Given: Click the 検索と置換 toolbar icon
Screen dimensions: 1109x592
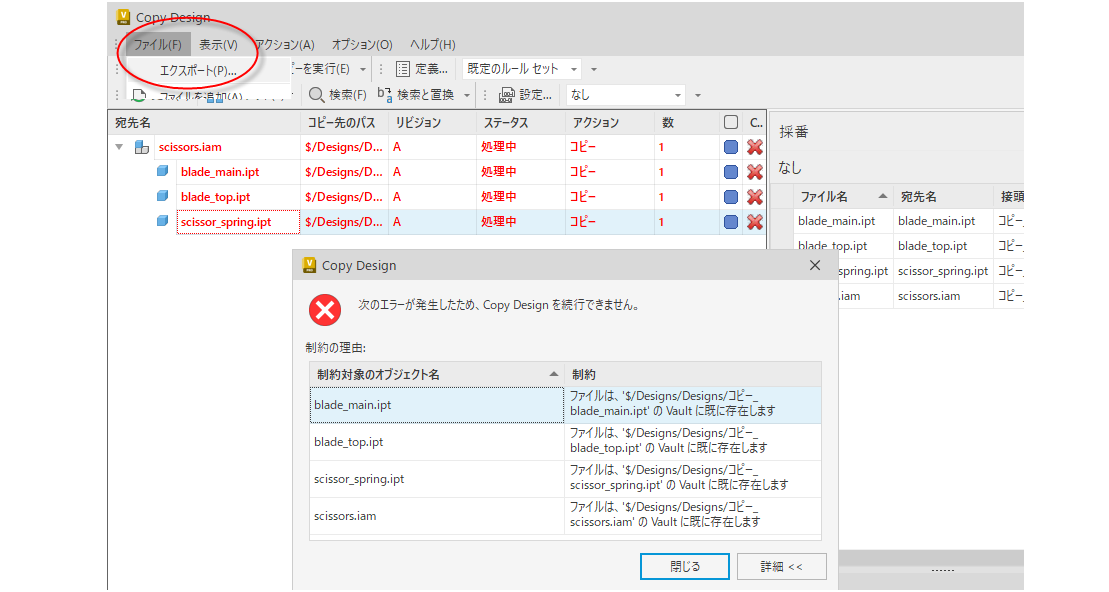Looking at the screenshot, I should 384,94.
